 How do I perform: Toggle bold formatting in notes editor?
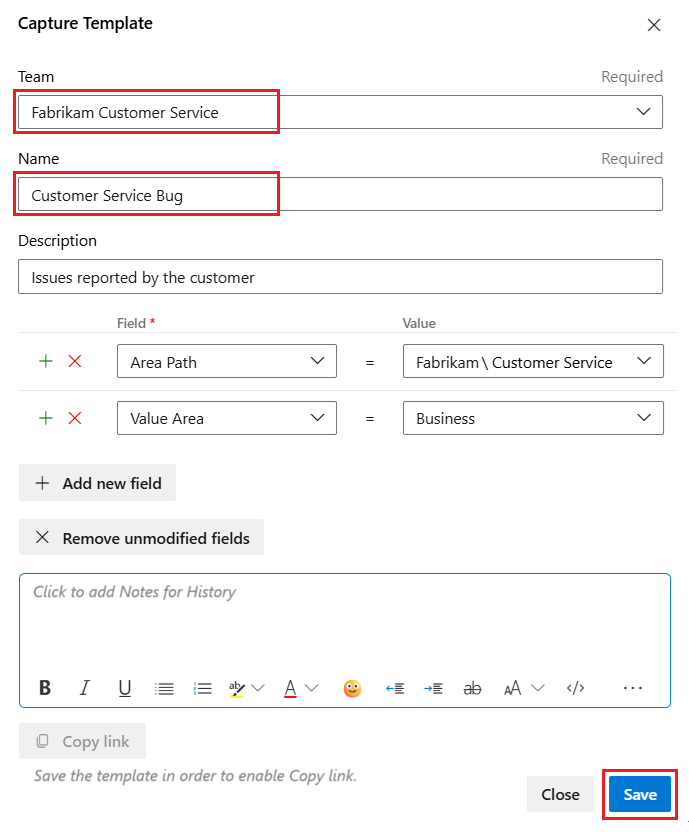click(44, 688)
